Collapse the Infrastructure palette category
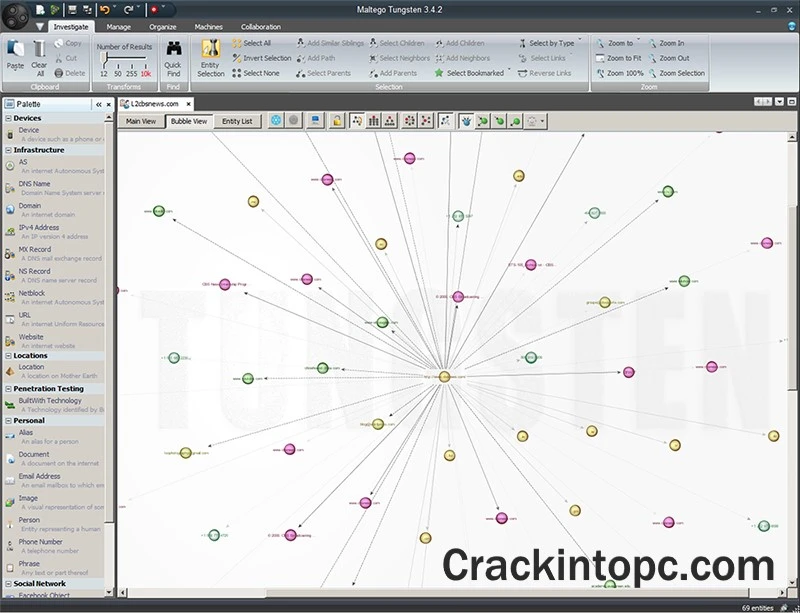Screen dimensions: 800x613 (x=8, y=150)
